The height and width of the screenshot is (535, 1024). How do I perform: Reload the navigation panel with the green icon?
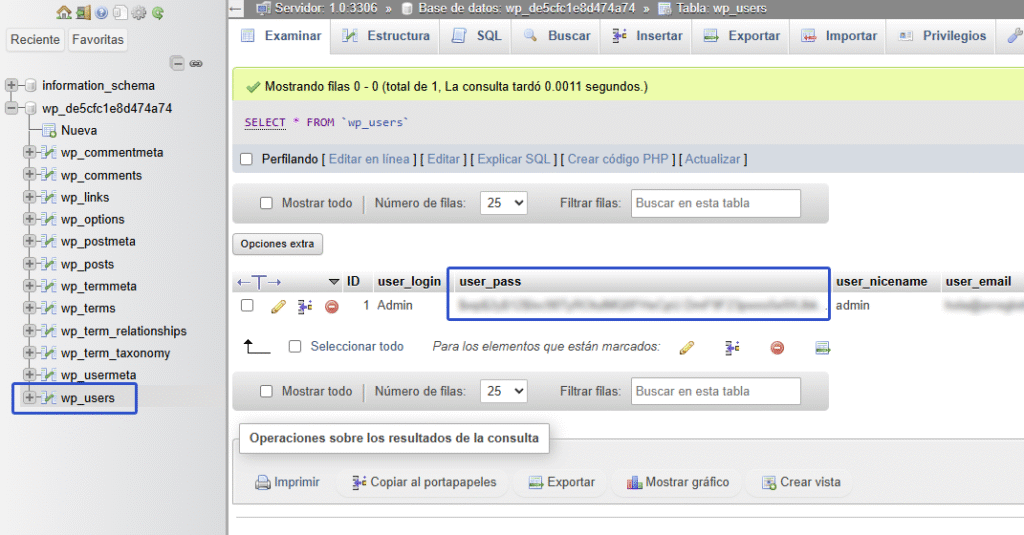tap(157, 12)
